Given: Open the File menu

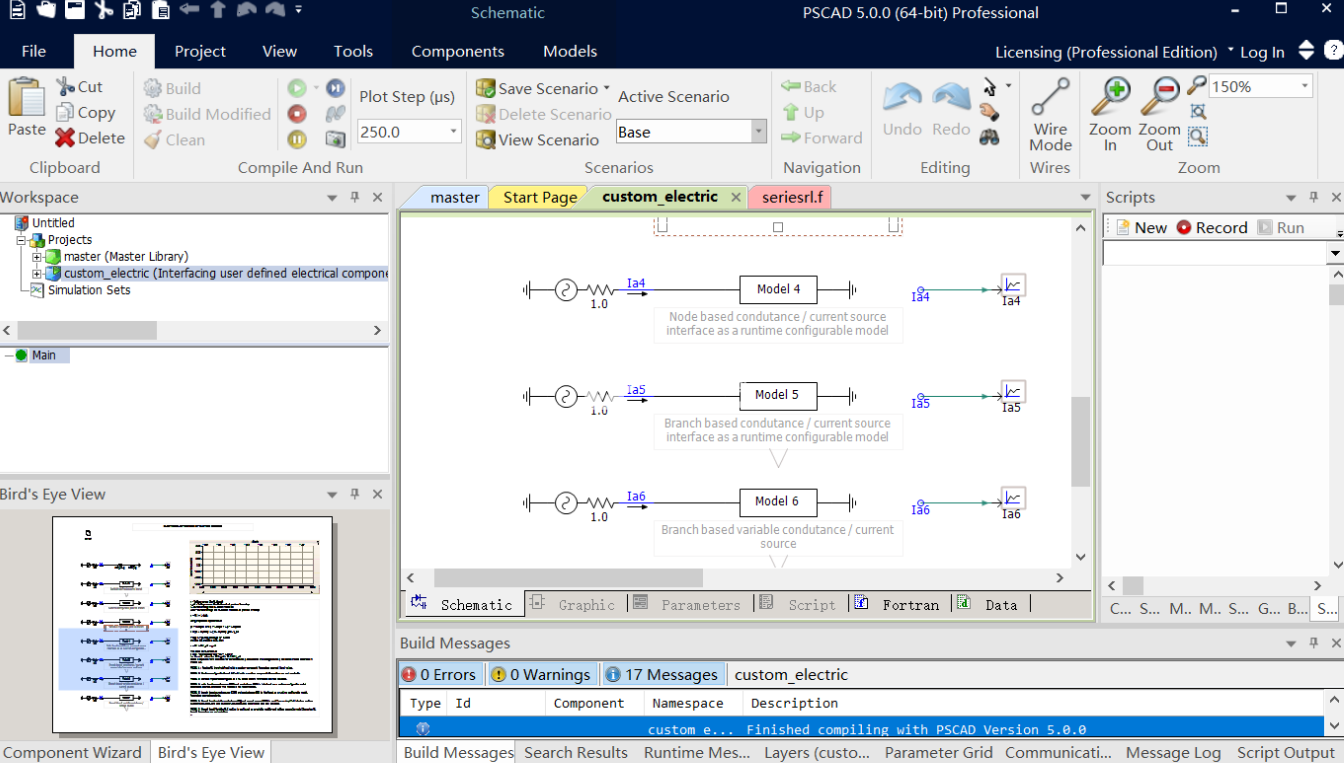Looking at the screenshot, I should pos(34,51).
